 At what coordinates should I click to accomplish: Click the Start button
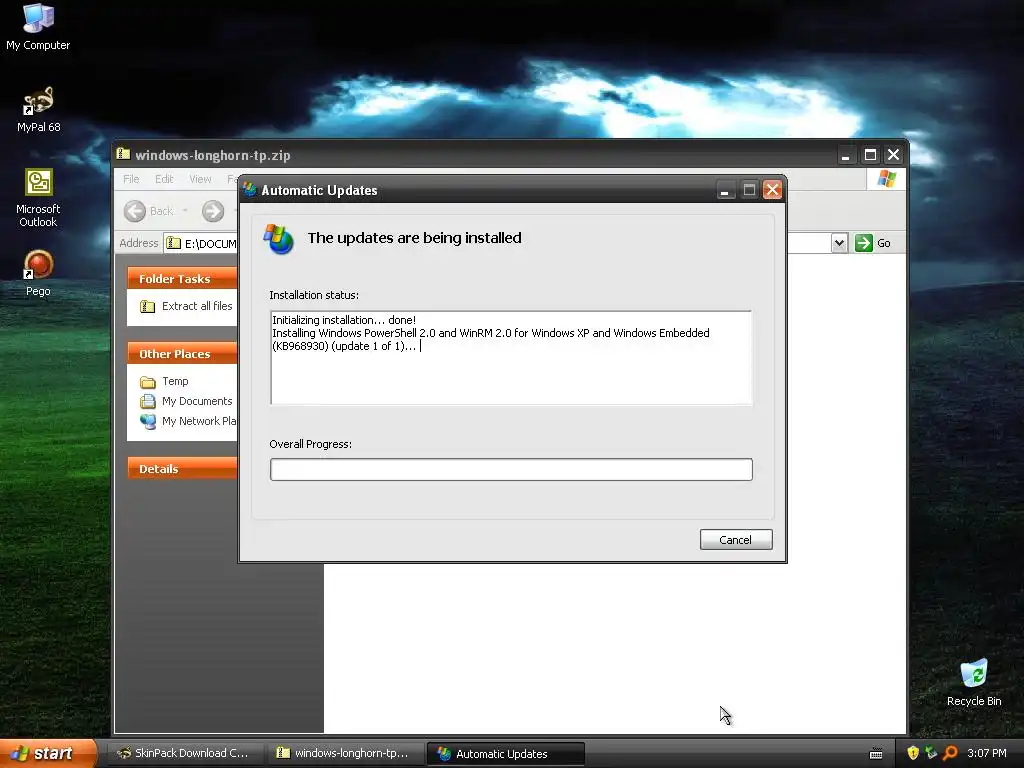pos(48,753)
